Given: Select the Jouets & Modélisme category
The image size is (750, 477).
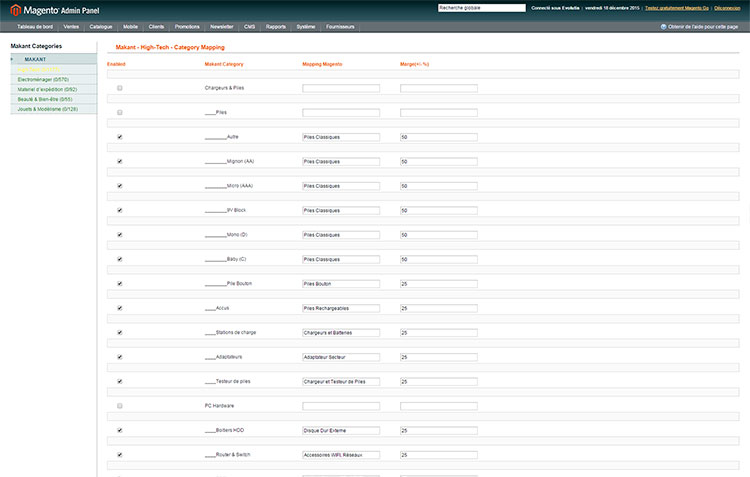Looking at the screenshot, I should 47,109.
